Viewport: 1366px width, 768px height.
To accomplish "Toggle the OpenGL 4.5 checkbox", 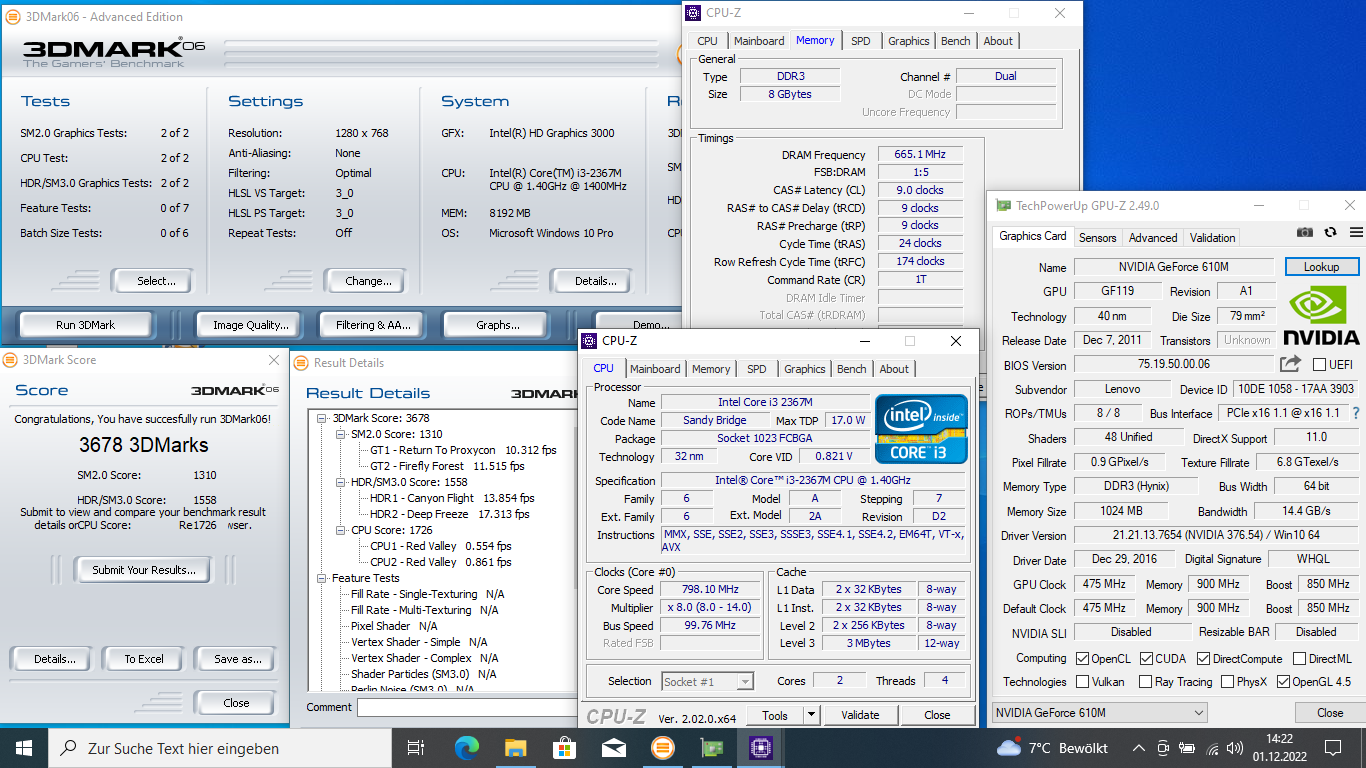I will (x=1282, y=682).
